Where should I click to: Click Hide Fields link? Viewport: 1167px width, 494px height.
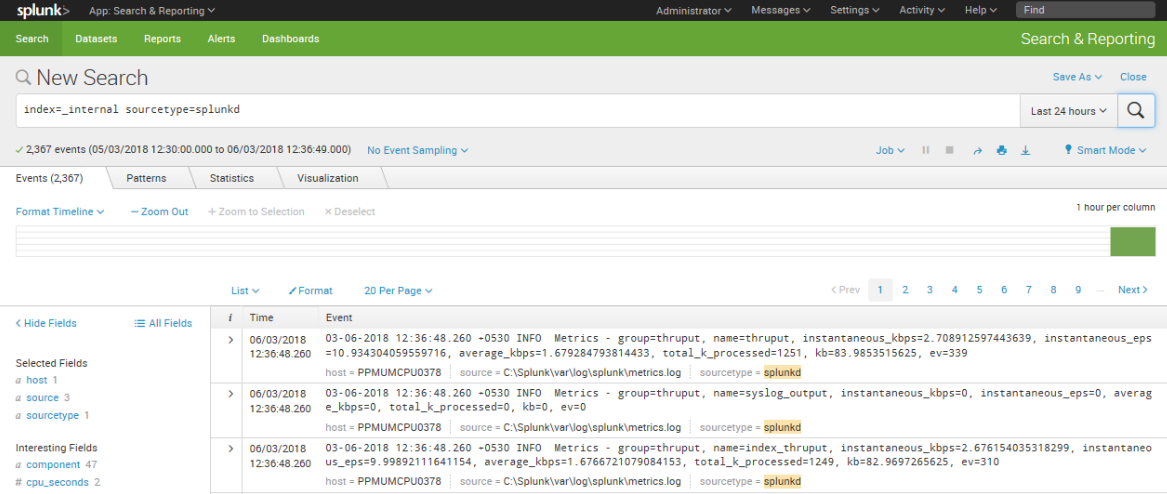pyautogui.click(x=46, y=323)
